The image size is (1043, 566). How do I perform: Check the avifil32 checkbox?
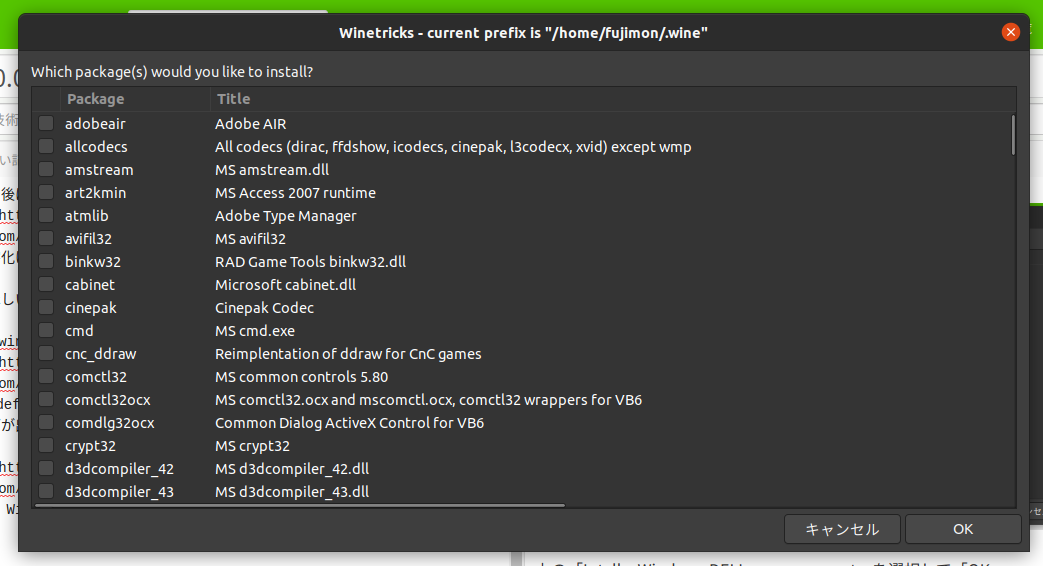(x=46, y=238)
